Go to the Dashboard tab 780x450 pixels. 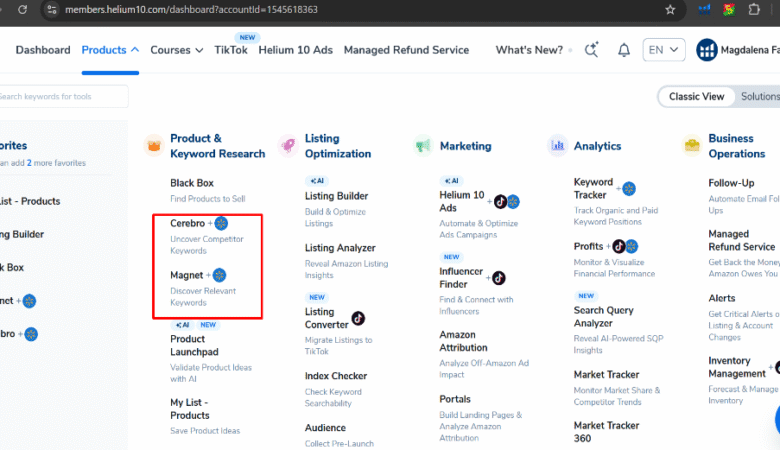[x=43, y=50]
